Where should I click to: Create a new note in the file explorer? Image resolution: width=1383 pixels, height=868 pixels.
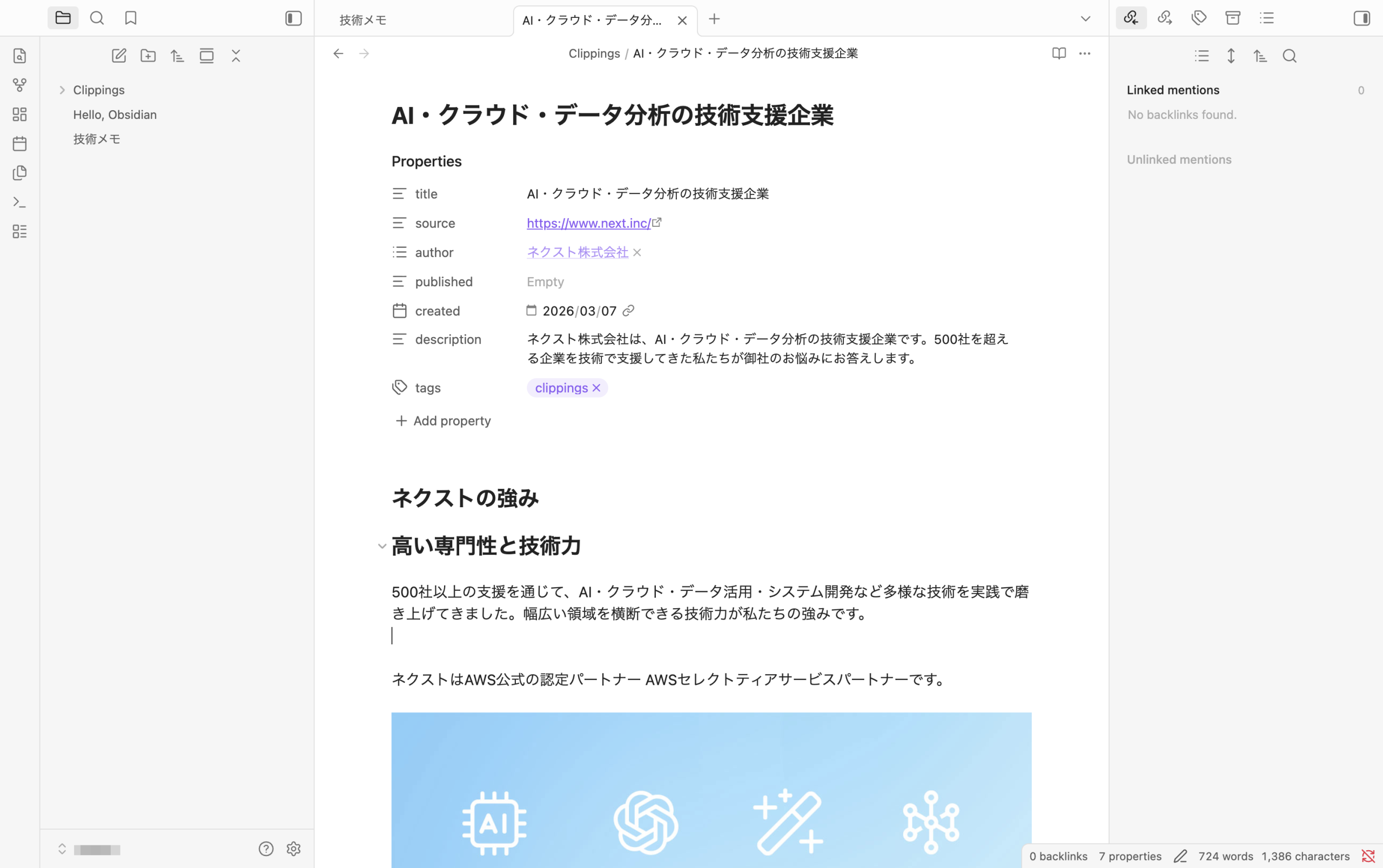[119, 56]
